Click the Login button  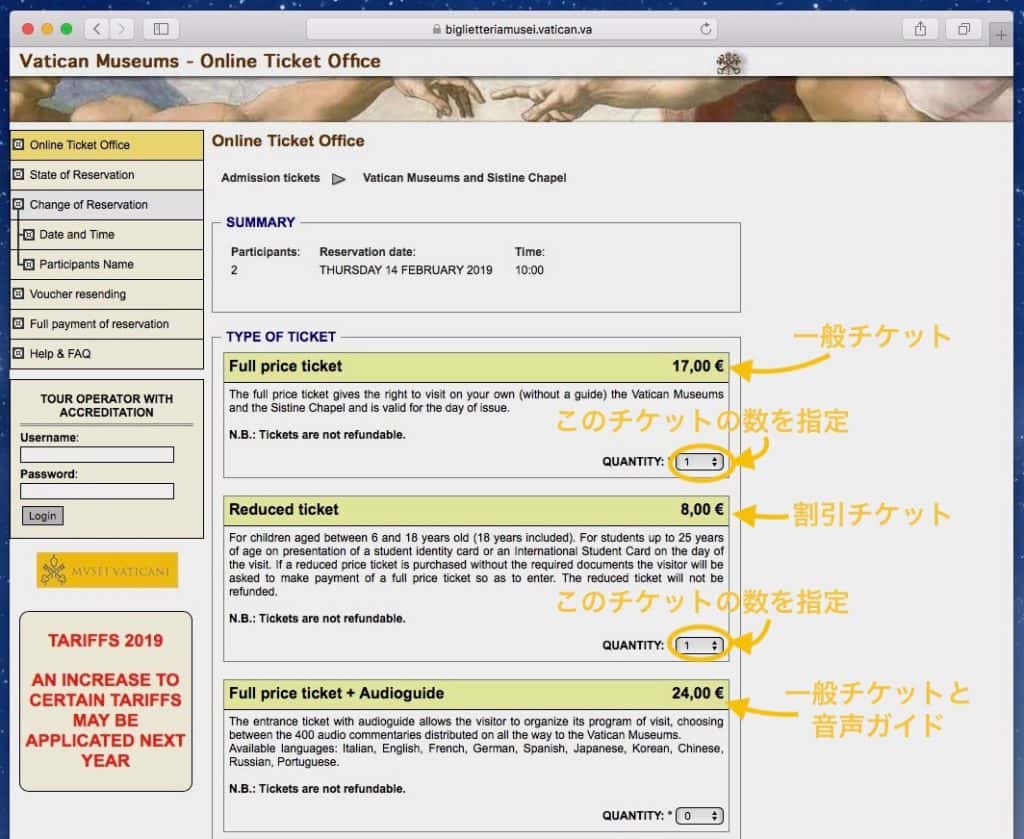tap(42, 516)
